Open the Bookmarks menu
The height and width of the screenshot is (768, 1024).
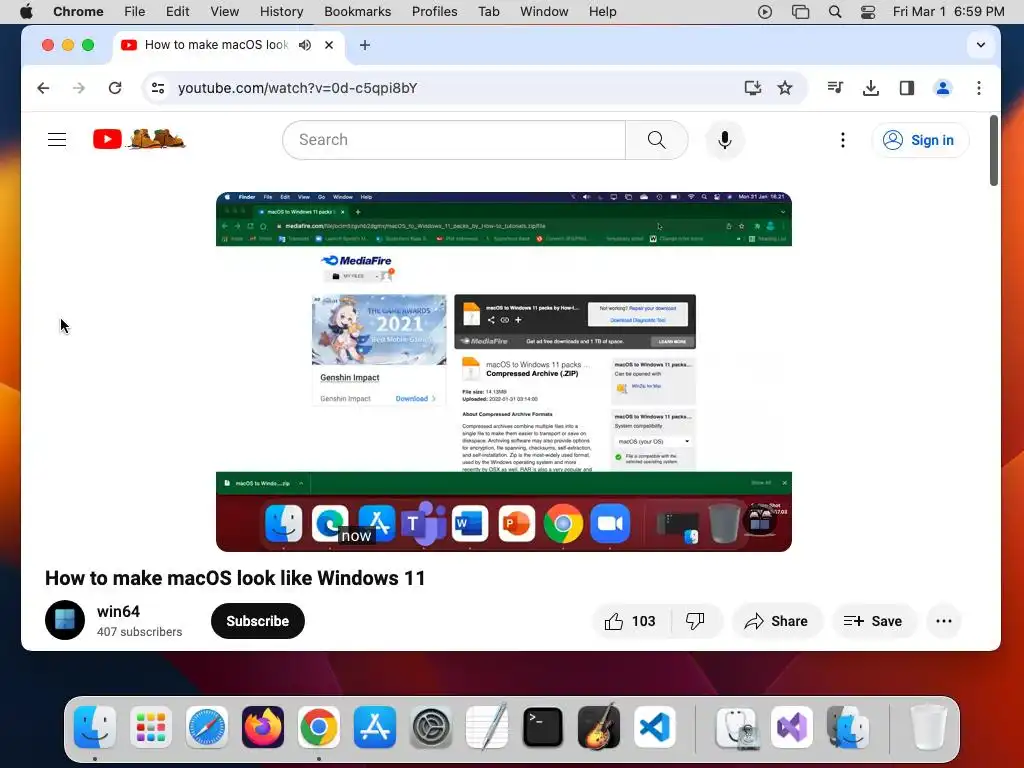tap(357, 12)
